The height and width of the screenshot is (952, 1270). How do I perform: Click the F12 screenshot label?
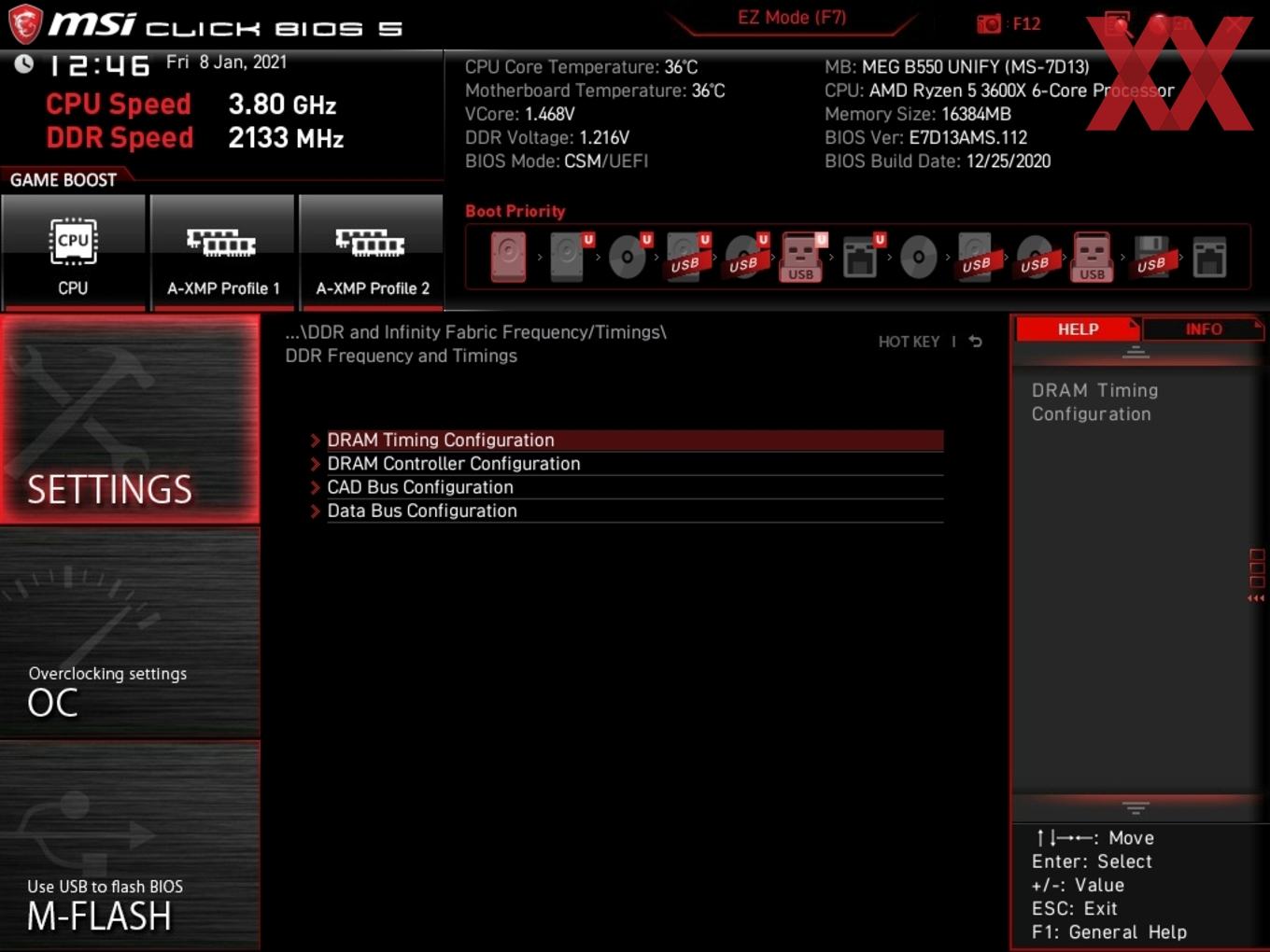(x=1026, y=24)
